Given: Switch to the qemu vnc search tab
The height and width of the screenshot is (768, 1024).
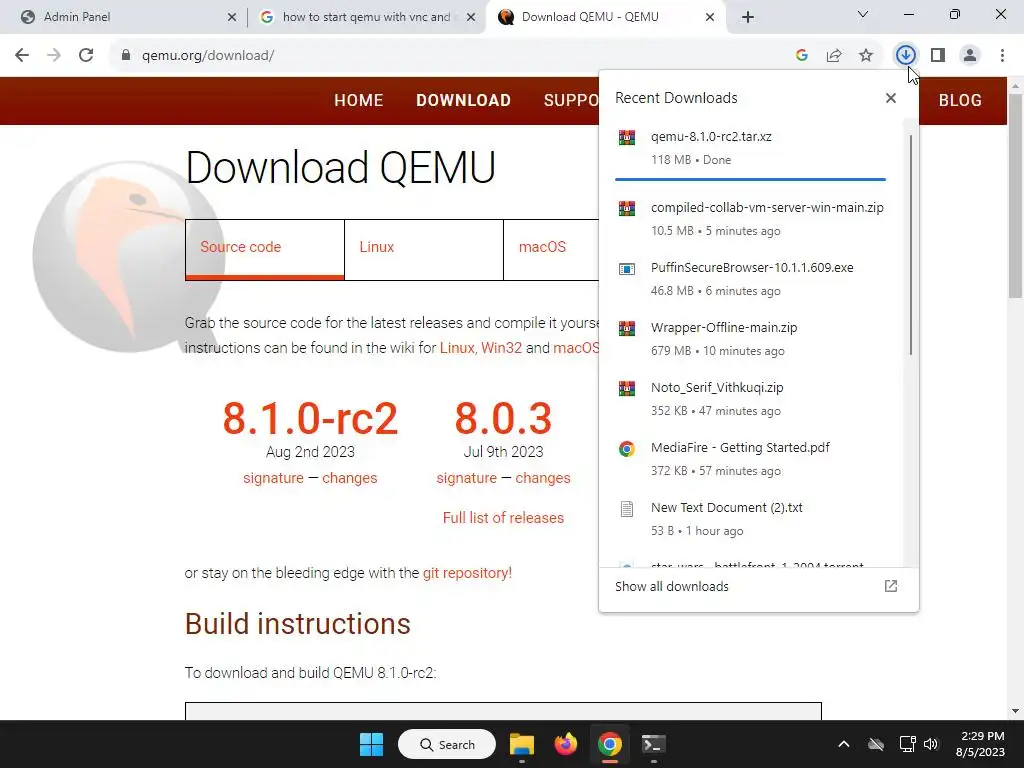Looking at the screenshot, I should [366, 17].
